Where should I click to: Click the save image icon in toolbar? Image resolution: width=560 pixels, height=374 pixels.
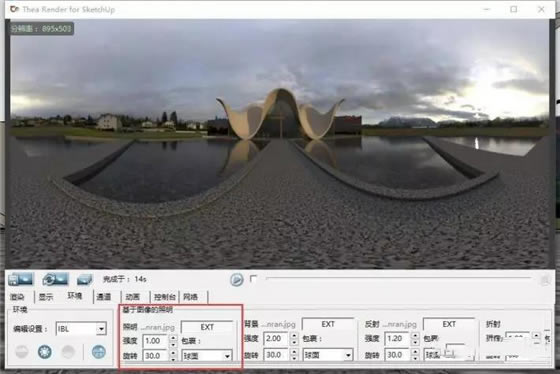pos(20,279)
